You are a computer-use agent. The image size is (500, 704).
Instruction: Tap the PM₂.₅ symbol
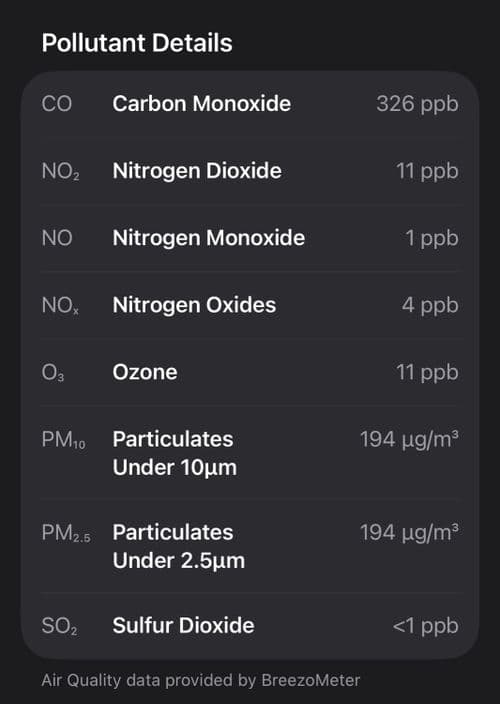click(66, 533)
